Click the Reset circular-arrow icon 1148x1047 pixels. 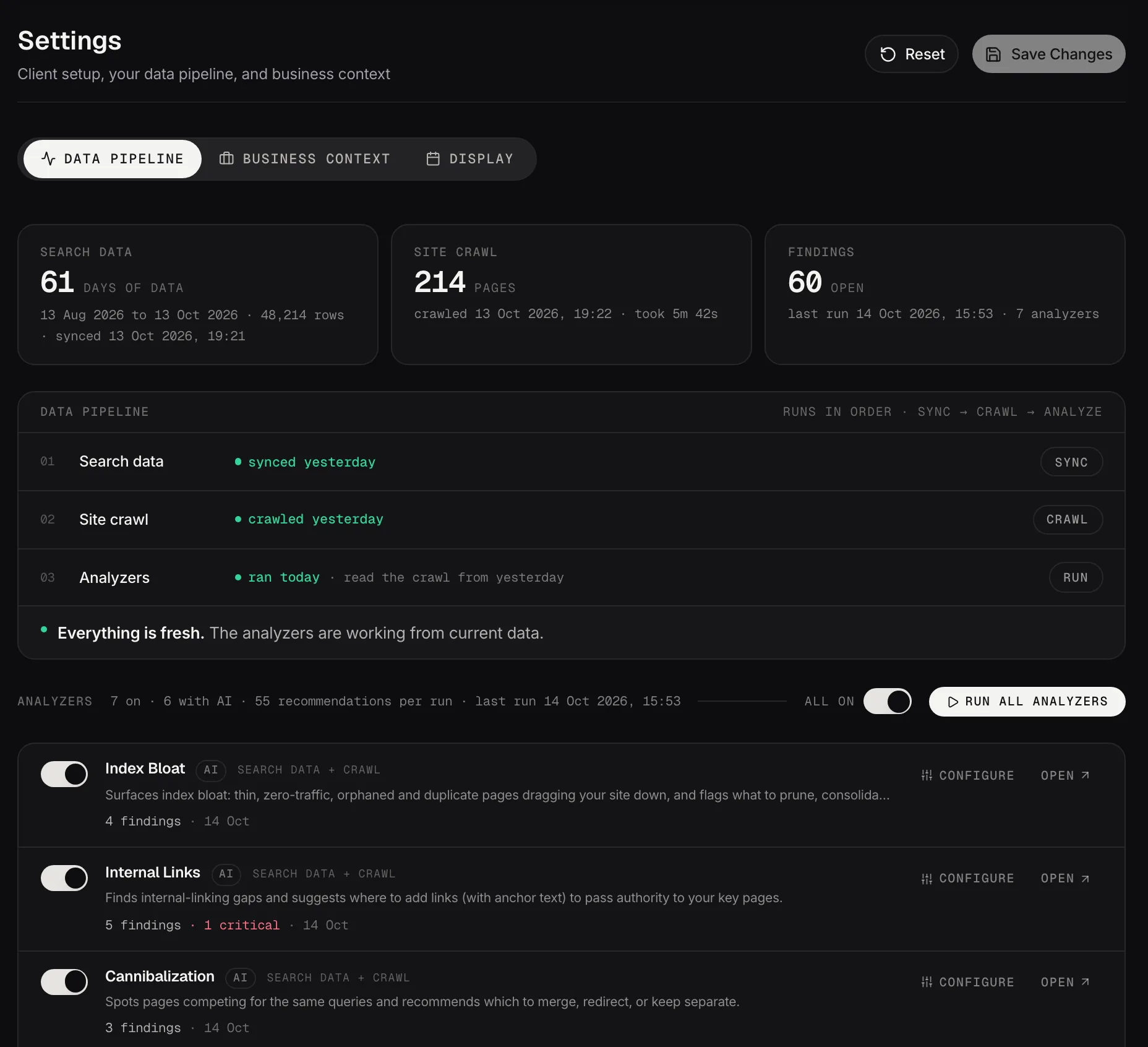pyautogui.click(x=888, y=54)
